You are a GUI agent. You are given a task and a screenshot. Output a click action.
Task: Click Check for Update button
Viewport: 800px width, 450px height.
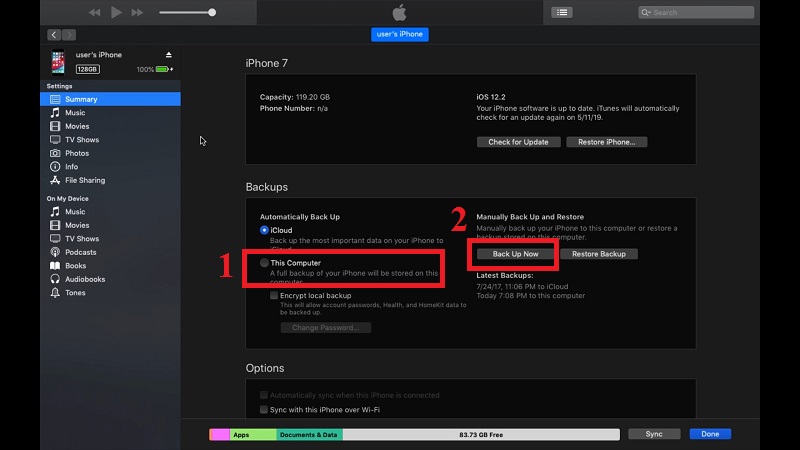[x=518, y=142]
